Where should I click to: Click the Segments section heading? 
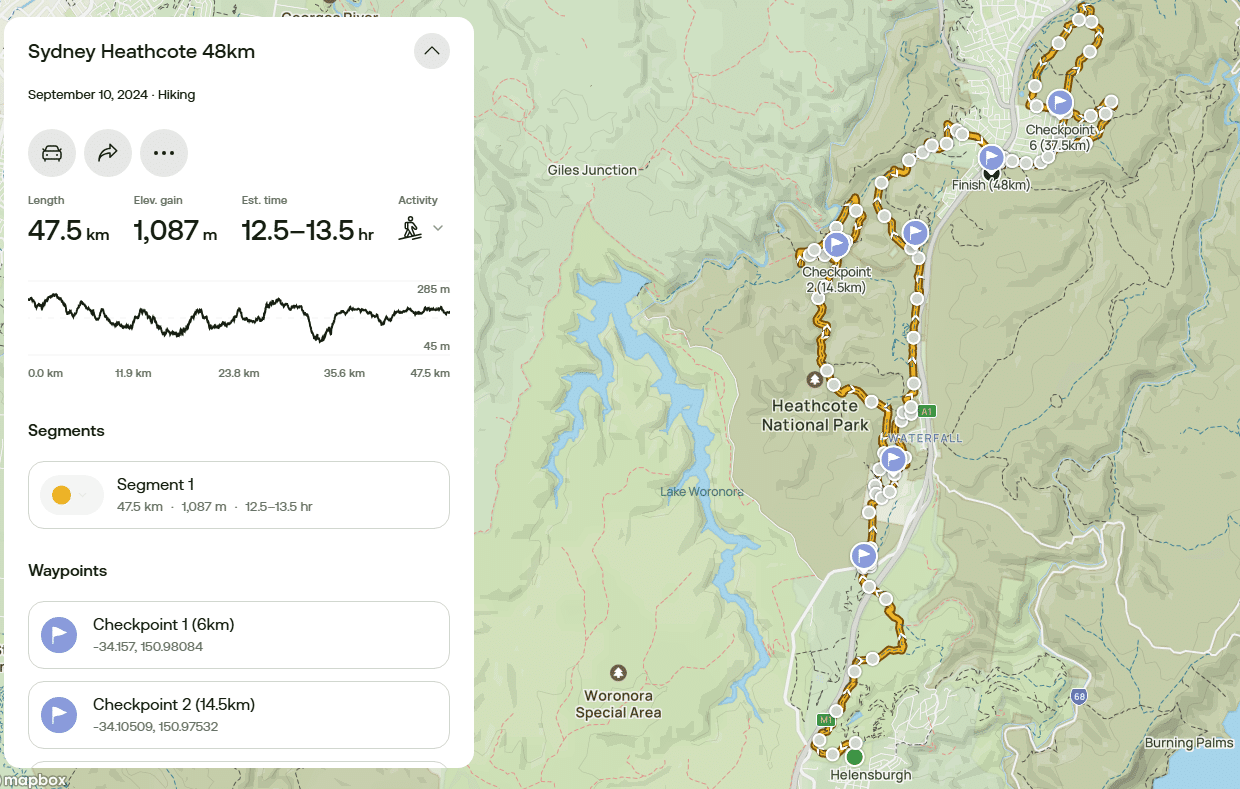click(x=66, y=431)
